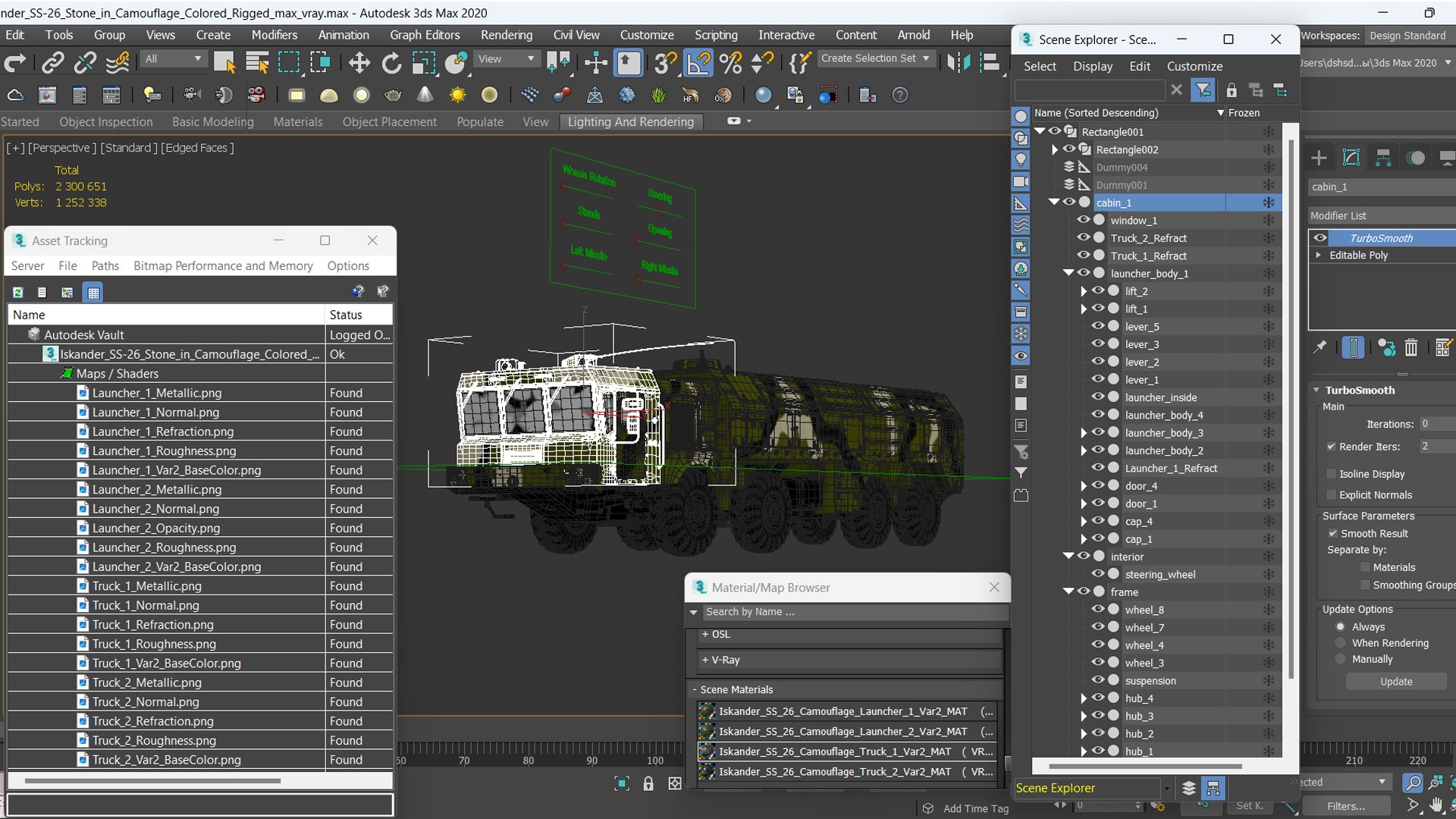Viewport: 1456px width, 819px height.
Task: Open Create Selection Set dropdown
Action: click(x=876, y=58)
